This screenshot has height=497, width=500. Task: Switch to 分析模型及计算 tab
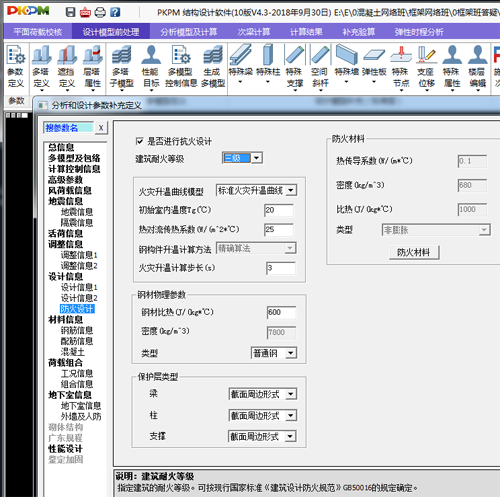tap(189, 32)
